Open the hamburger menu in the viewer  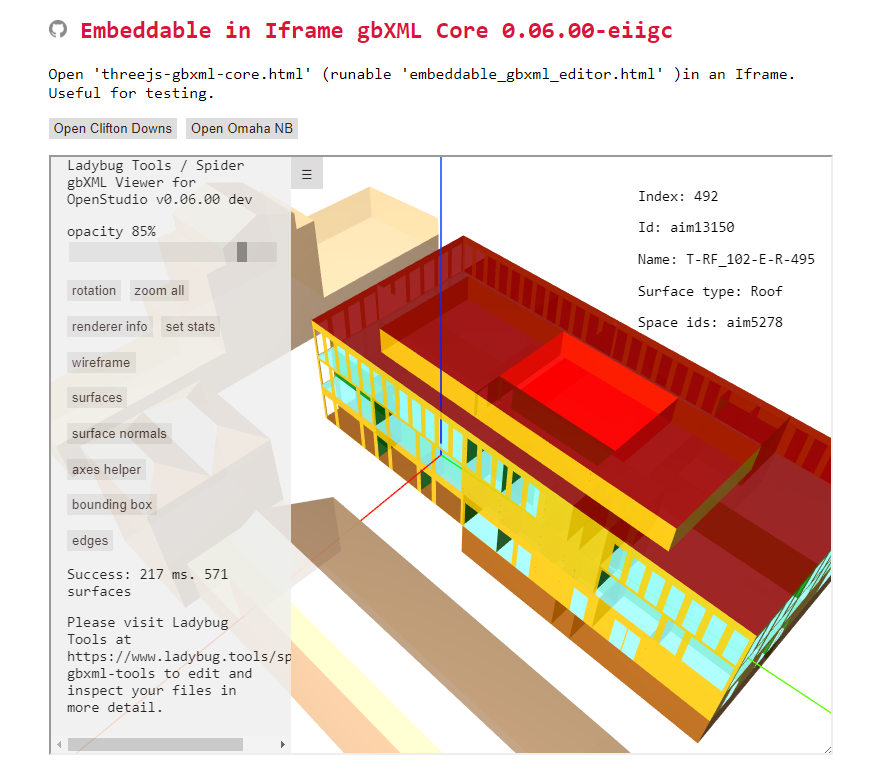tap(306, 173)
